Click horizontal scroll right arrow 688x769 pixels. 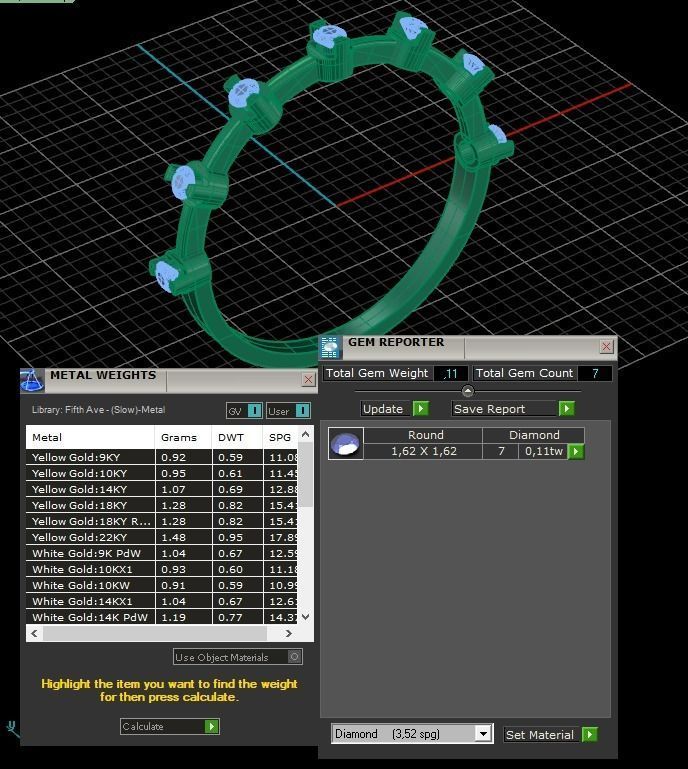tap(288, 634)
